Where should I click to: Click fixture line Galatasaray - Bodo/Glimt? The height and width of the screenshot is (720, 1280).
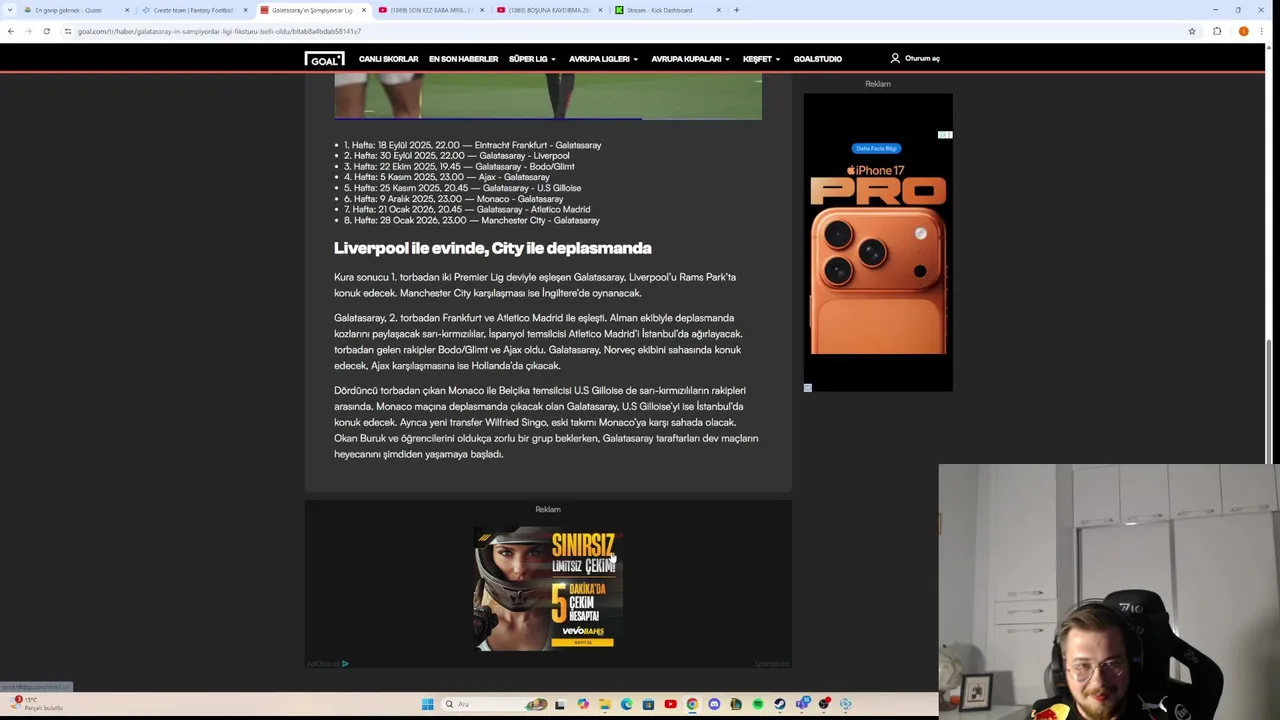(459, 166)
